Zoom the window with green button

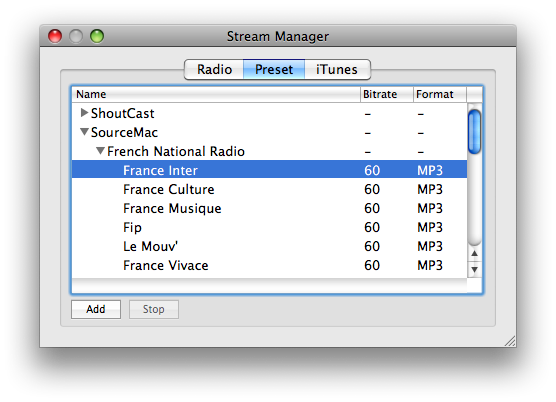pyautogui.click(x=97, y=36)
